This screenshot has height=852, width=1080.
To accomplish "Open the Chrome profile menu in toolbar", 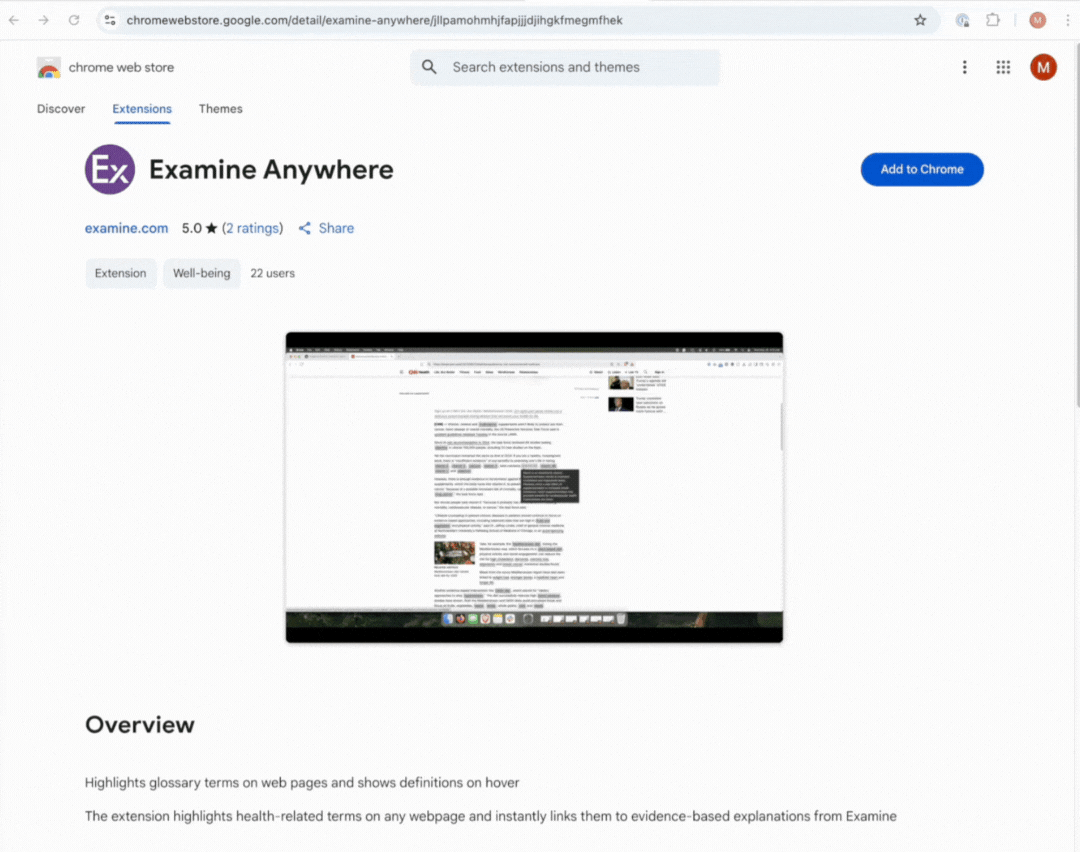I will (1037, 20).
